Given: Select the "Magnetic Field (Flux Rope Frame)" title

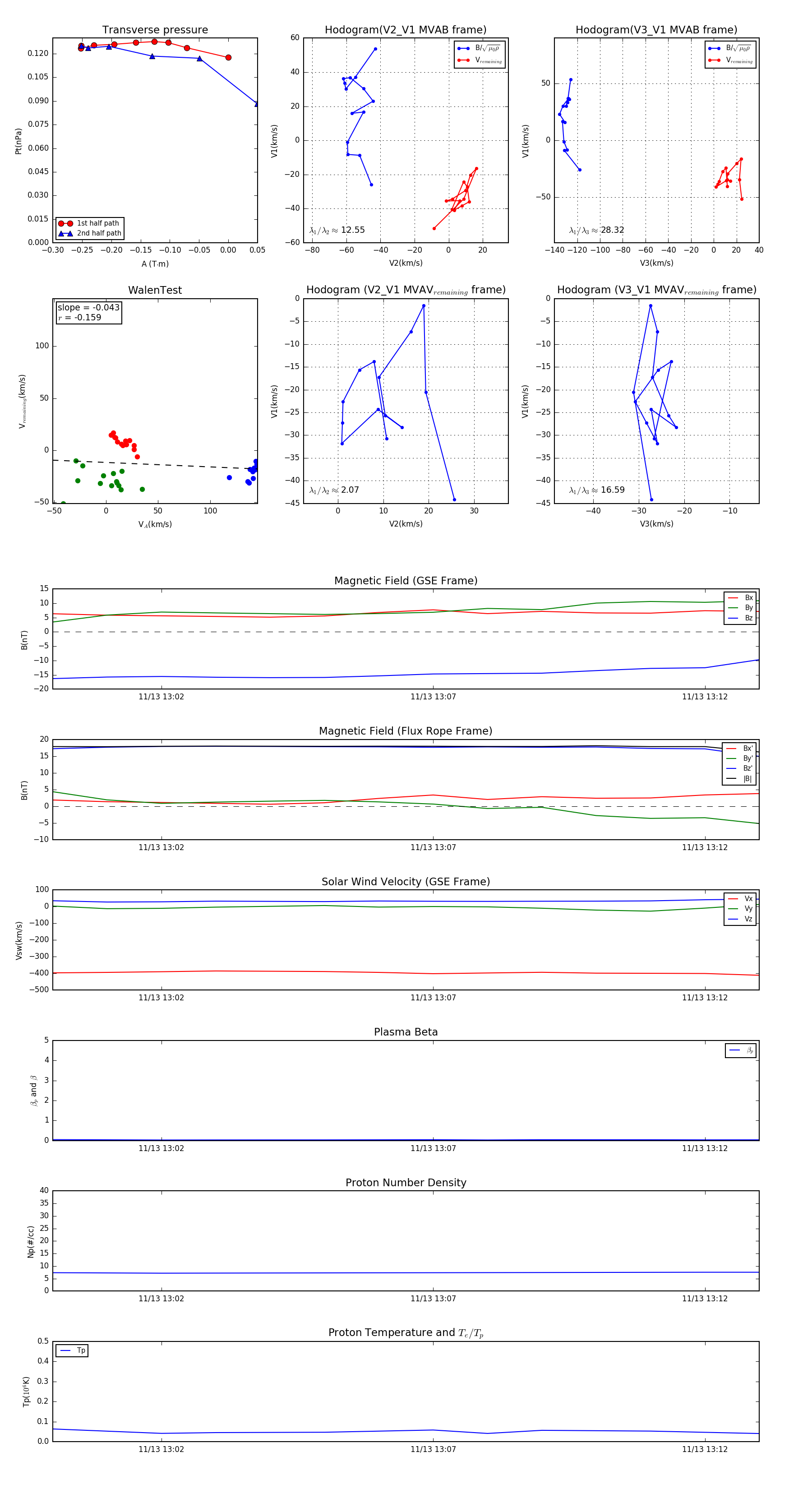Looking at the screenshot, I should [406, 731].
